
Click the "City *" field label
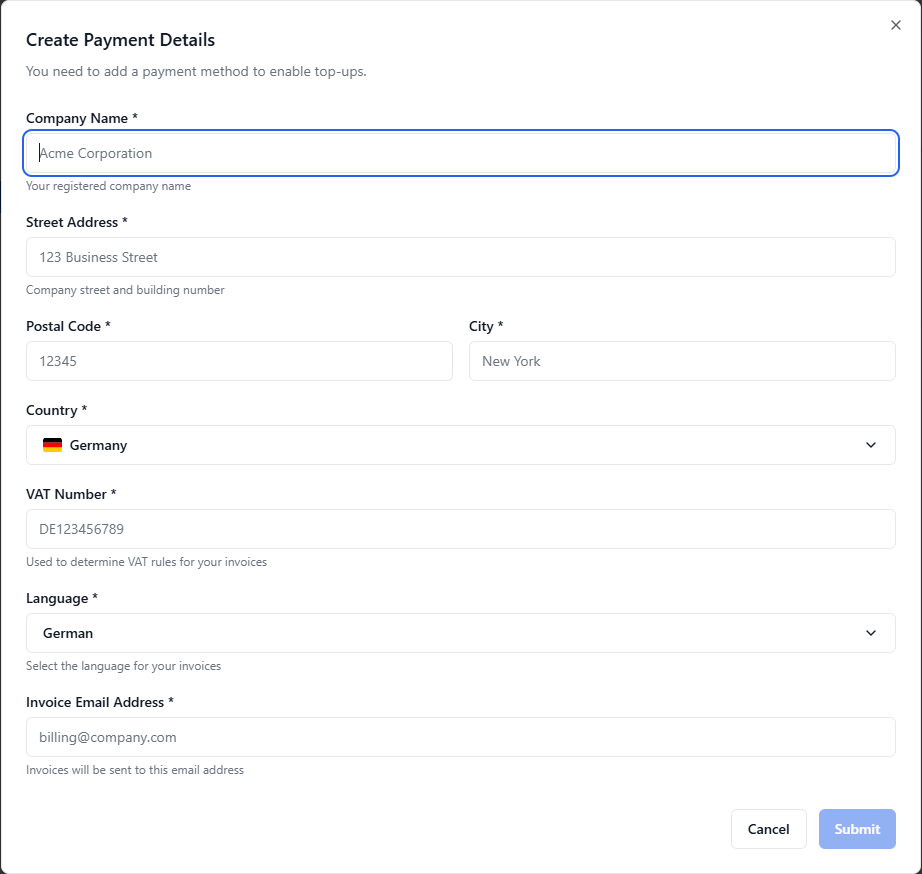point(486,326)
